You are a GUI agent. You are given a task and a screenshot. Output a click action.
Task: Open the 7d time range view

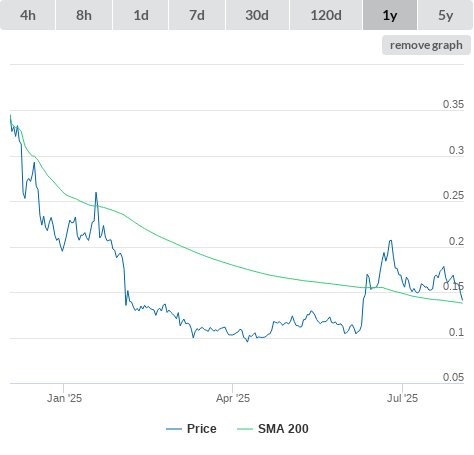[197, 15]
